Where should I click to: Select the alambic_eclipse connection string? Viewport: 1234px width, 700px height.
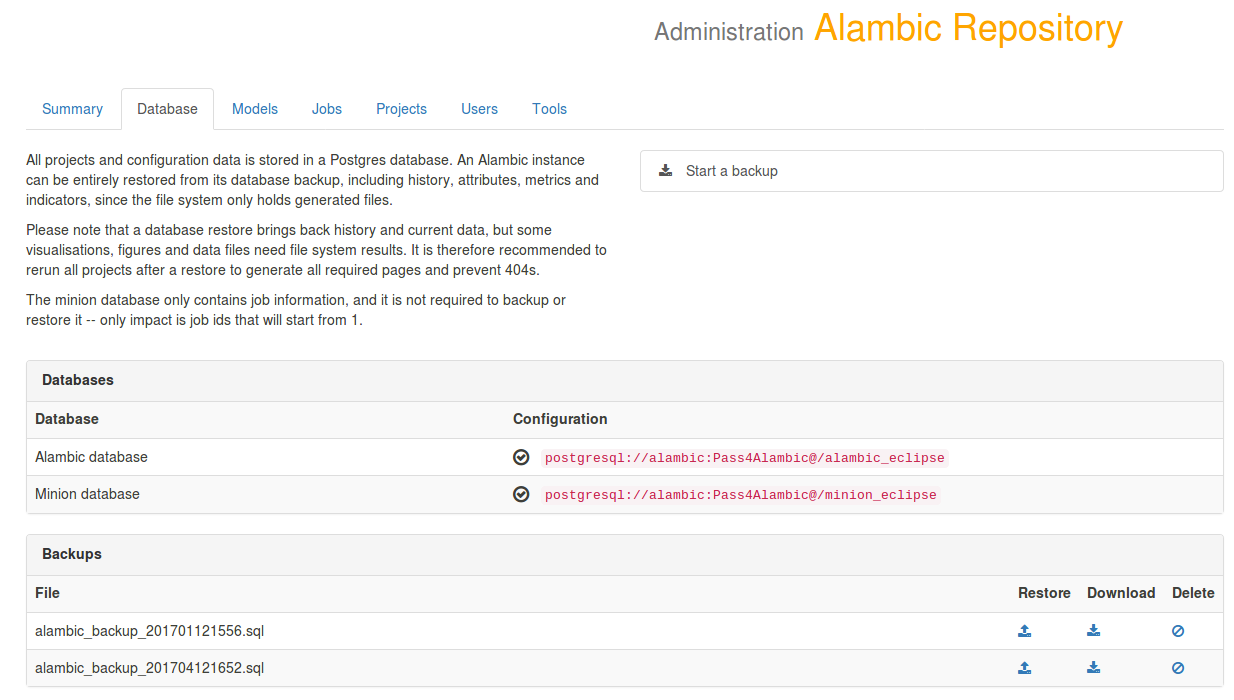(x=743, y=457)
